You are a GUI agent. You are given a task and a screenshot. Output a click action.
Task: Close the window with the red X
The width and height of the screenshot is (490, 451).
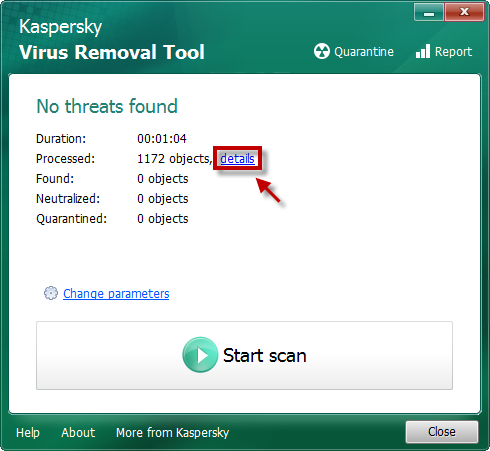pos(464,12)
